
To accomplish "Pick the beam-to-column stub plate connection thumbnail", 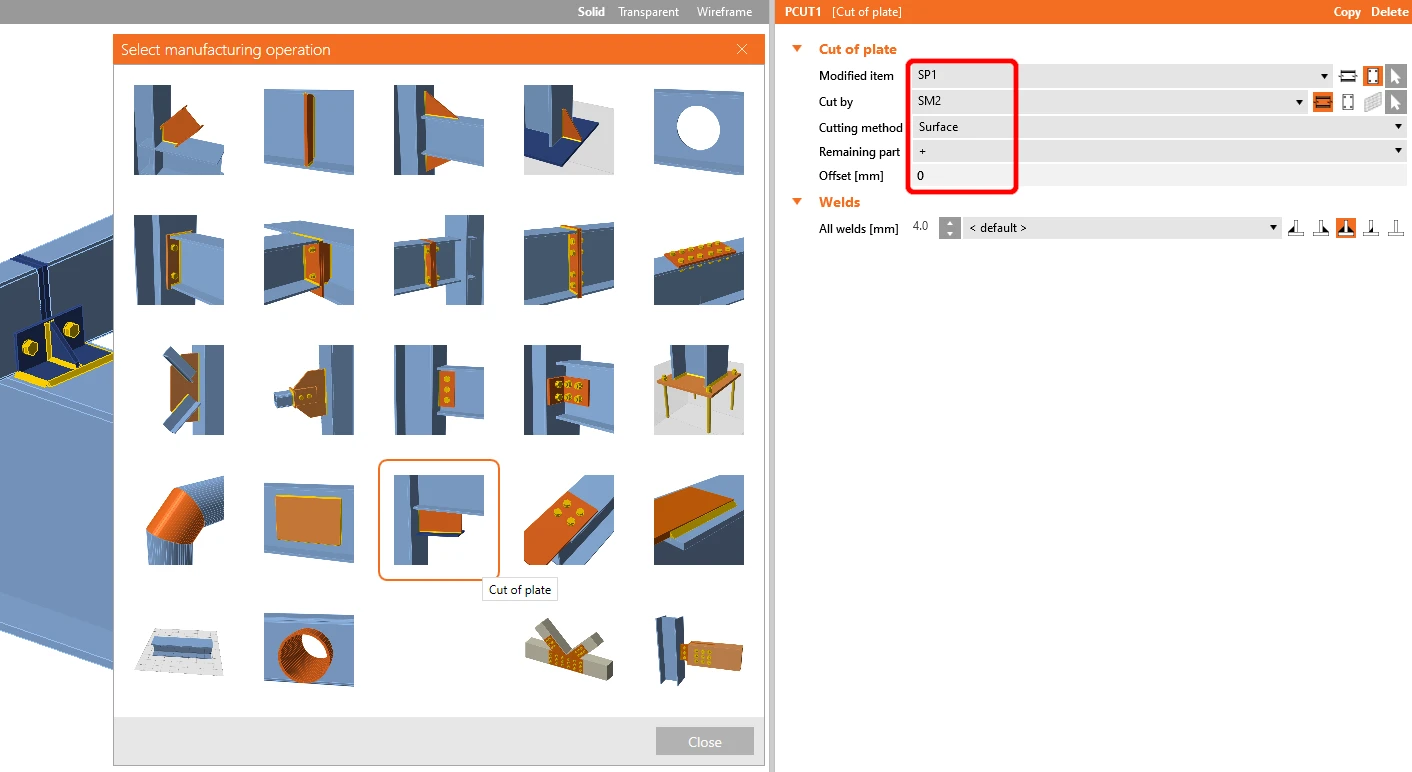I will tap(439, 260).
